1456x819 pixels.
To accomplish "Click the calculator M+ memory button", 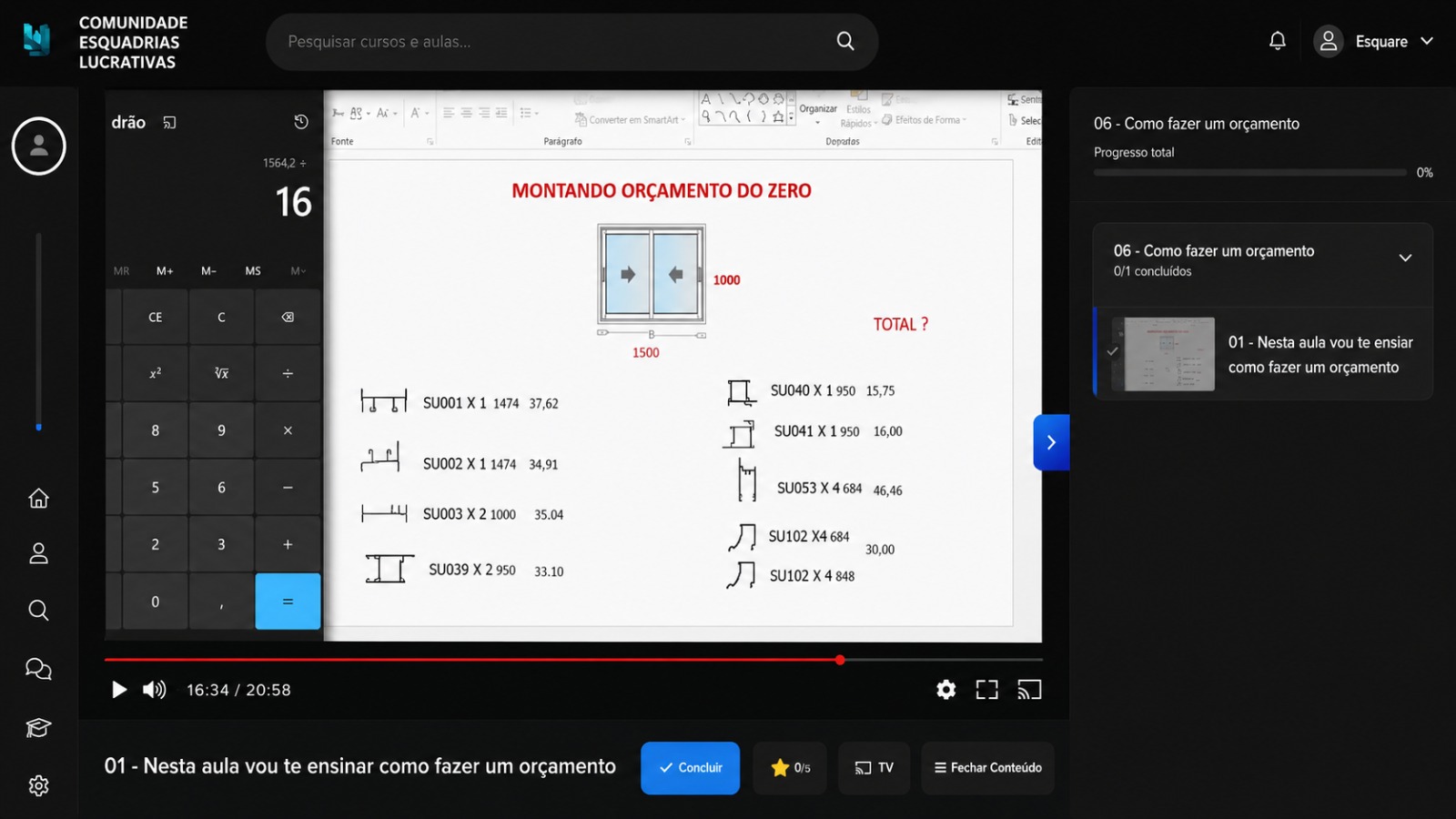I will click(x=165, y=271).
